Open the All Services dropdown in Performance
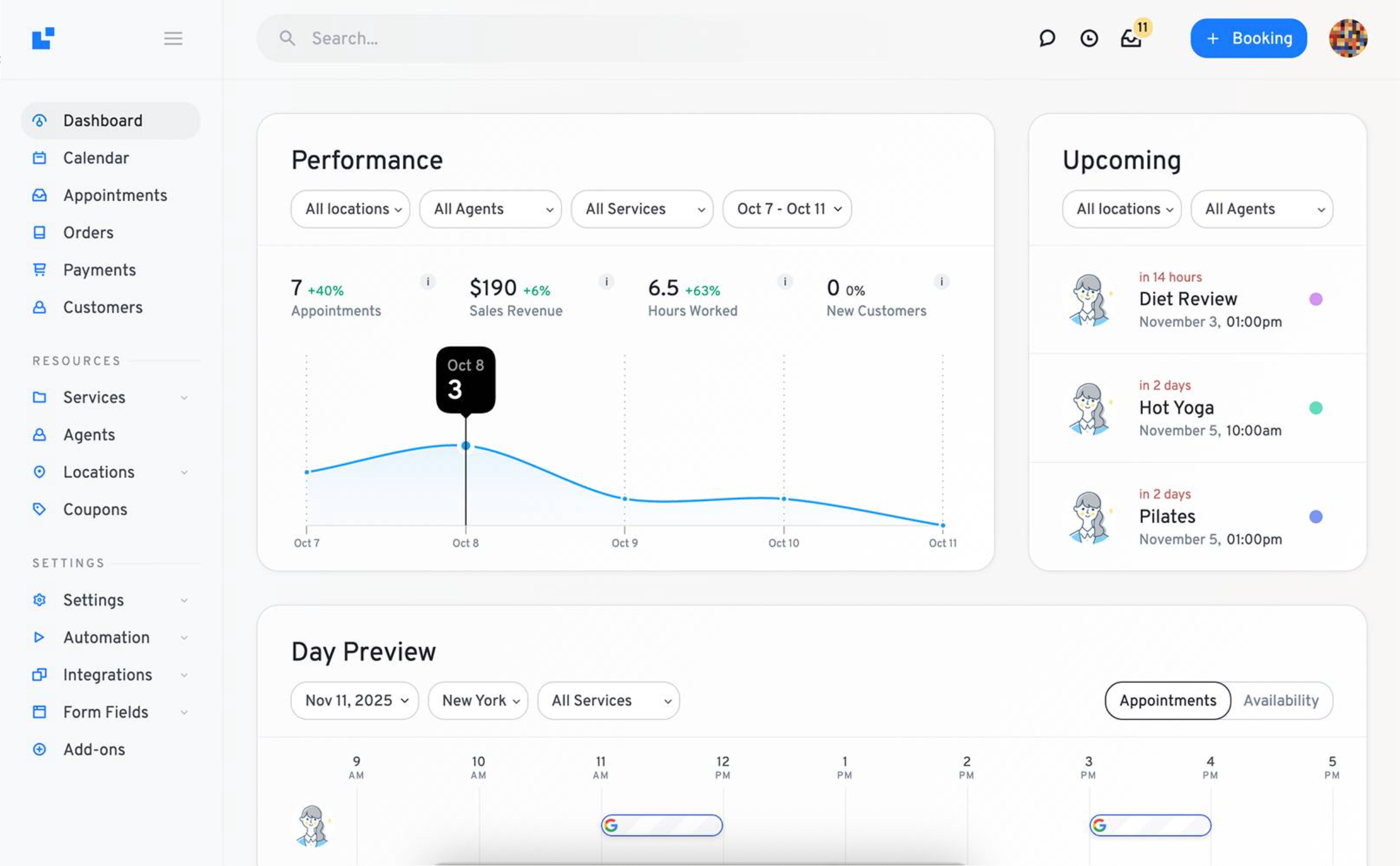 coord(641,209)
